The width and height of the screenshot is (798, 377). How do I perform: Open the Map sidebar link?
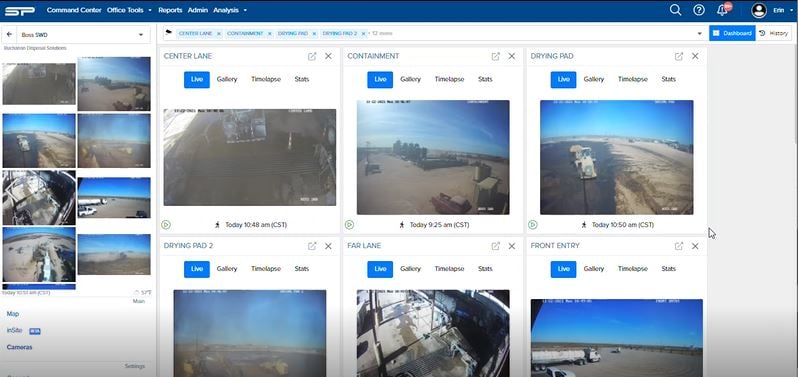point(13,314)
